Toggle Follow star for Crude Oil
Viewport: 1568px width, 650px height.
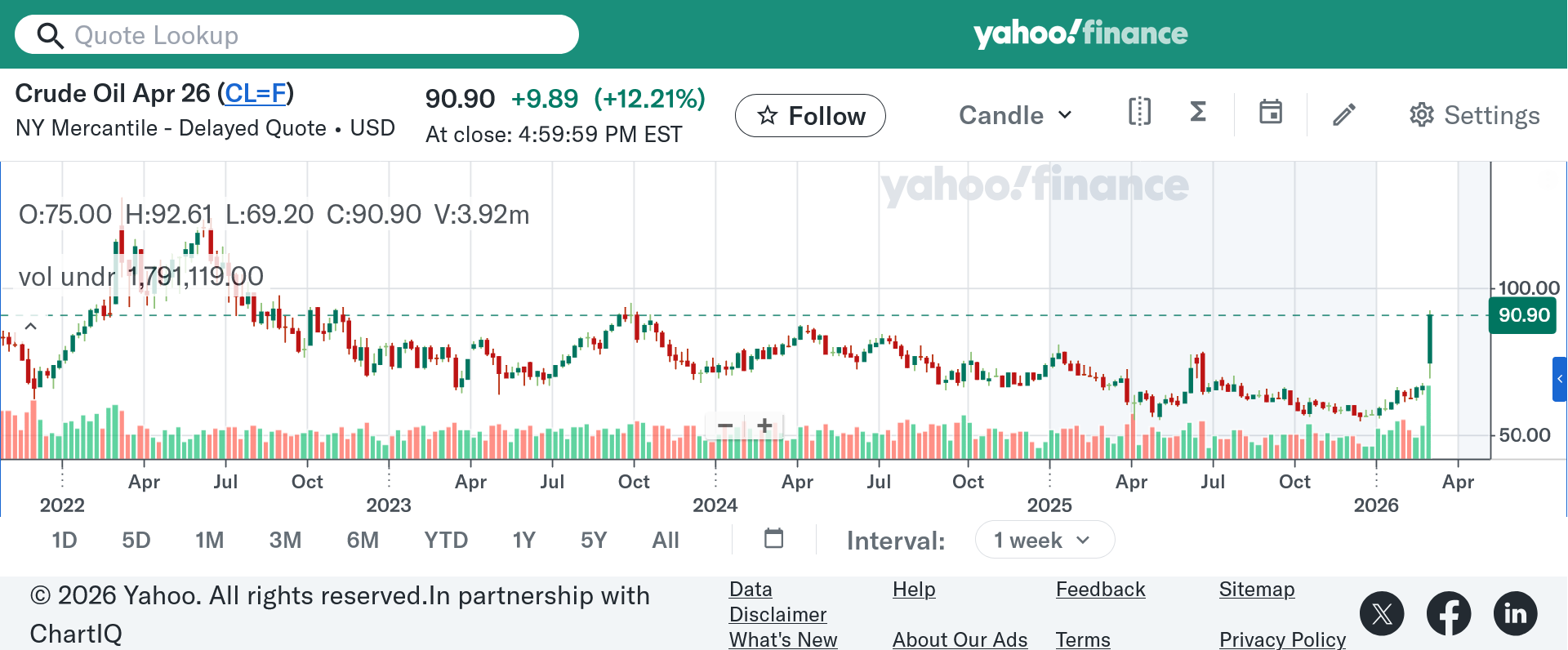[810, 116]
